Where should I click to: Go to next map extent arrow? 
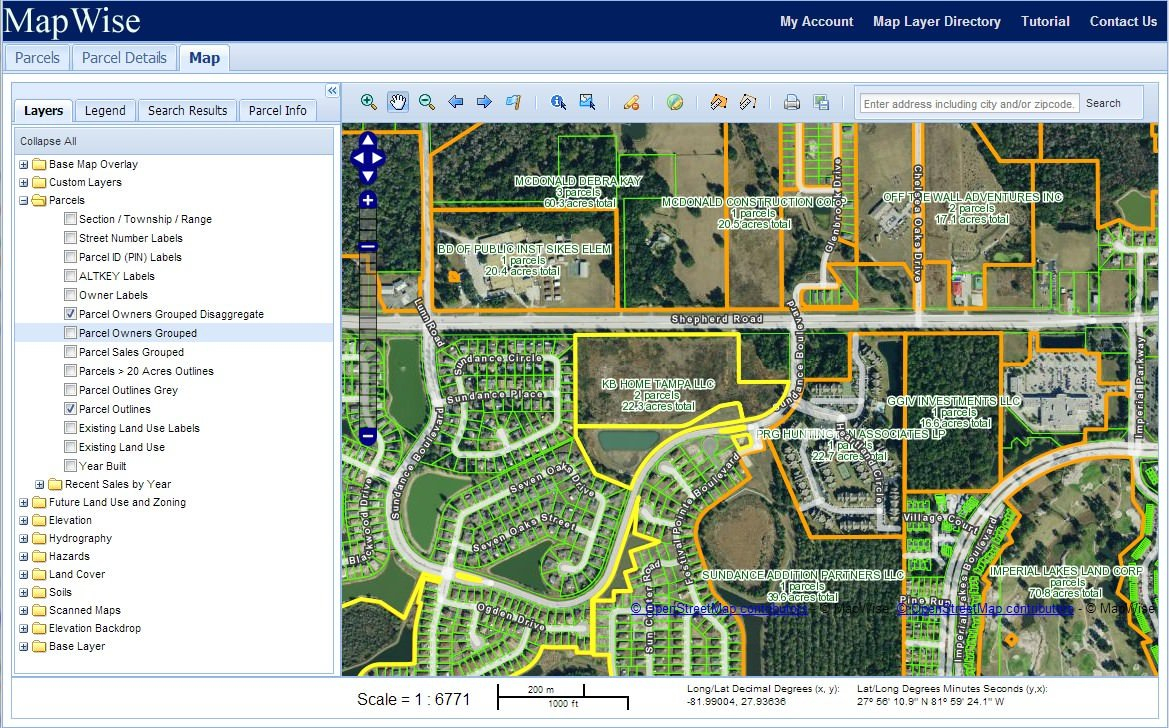[484, 102]
